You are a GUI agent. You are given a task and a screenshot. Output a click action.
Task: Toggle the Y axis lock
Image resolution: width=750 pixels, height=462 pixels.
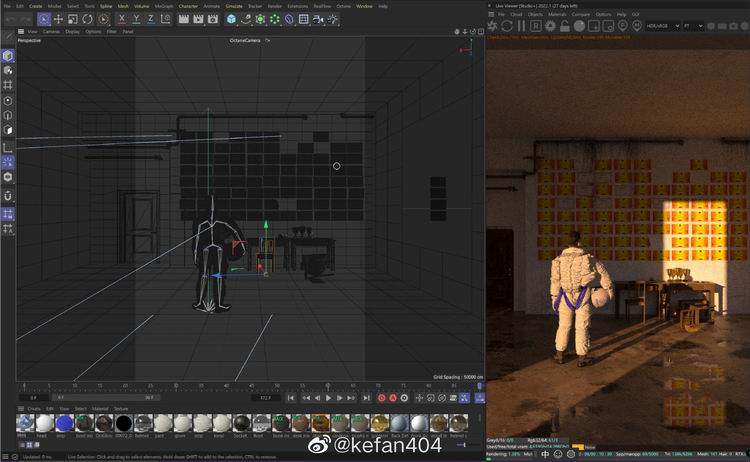pyautogui.click(x=136, y=19)
